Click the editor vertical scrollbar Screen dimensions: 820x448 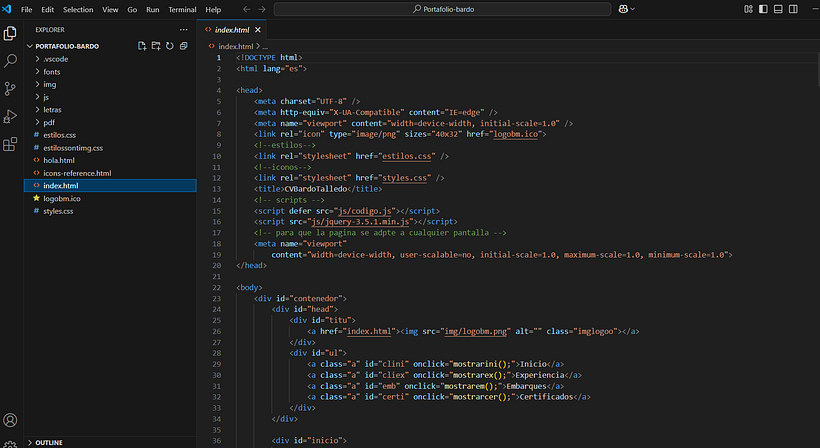click(x=817, y=70)
